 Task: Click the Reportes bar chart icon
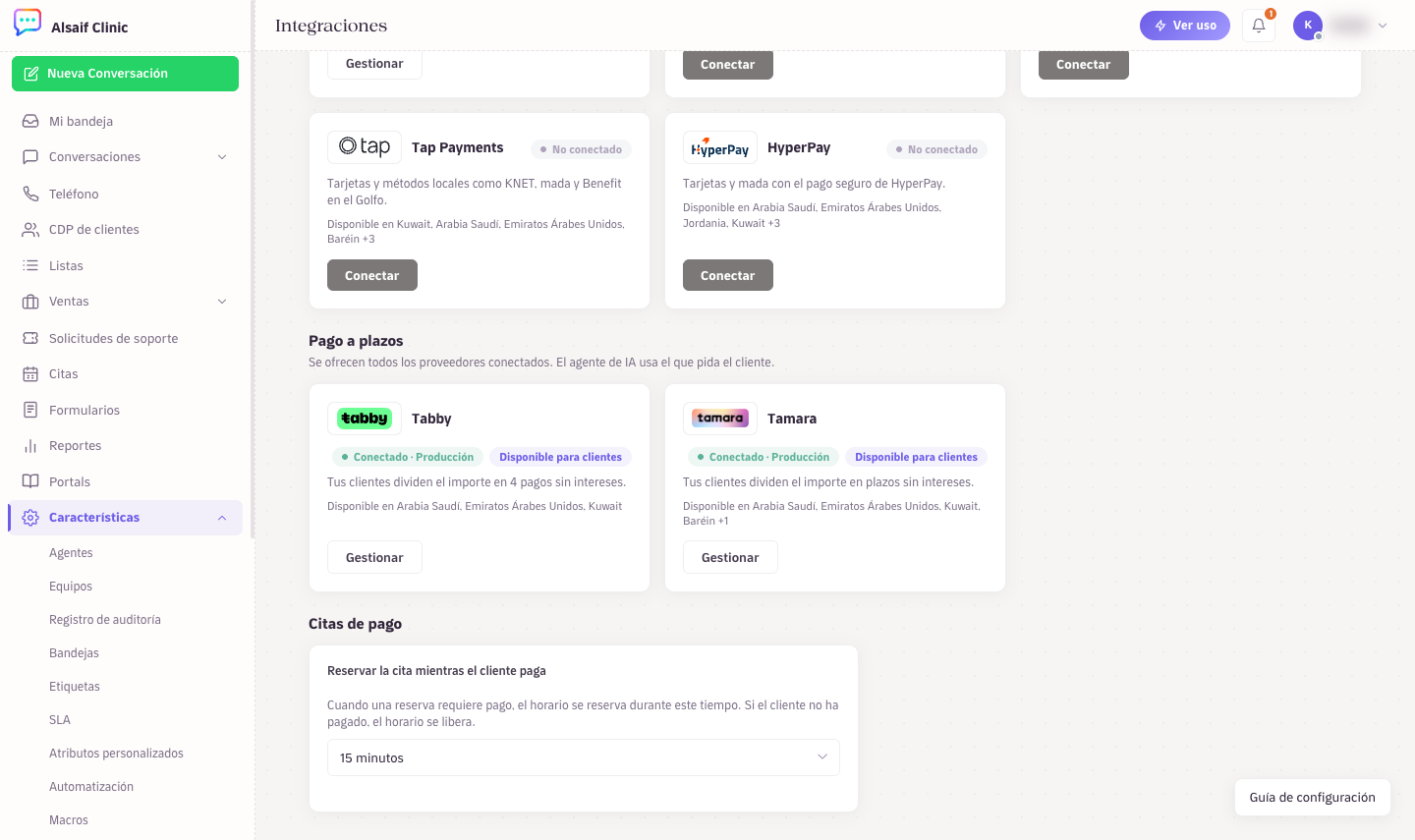(x=30, y=445)
